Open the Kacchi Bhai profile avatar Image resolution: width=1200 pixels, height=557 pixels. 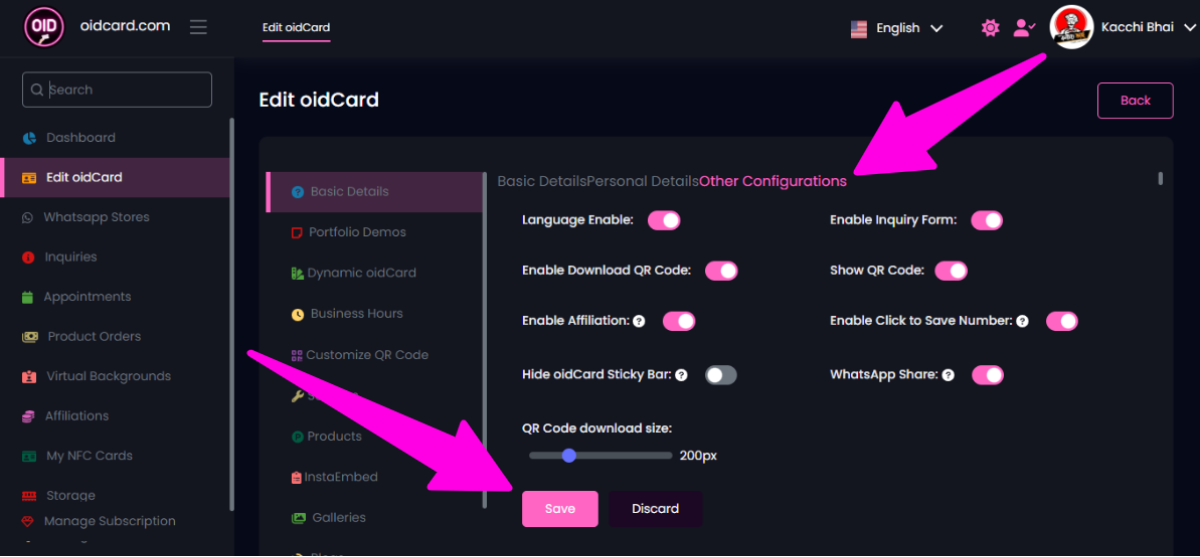(x=1071, y=27)
